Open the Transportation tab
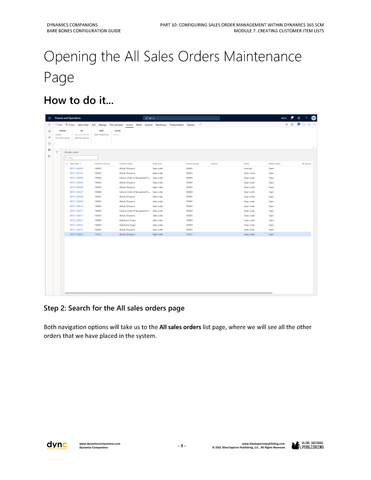The image size is (371, 480). tap(177, 125)
